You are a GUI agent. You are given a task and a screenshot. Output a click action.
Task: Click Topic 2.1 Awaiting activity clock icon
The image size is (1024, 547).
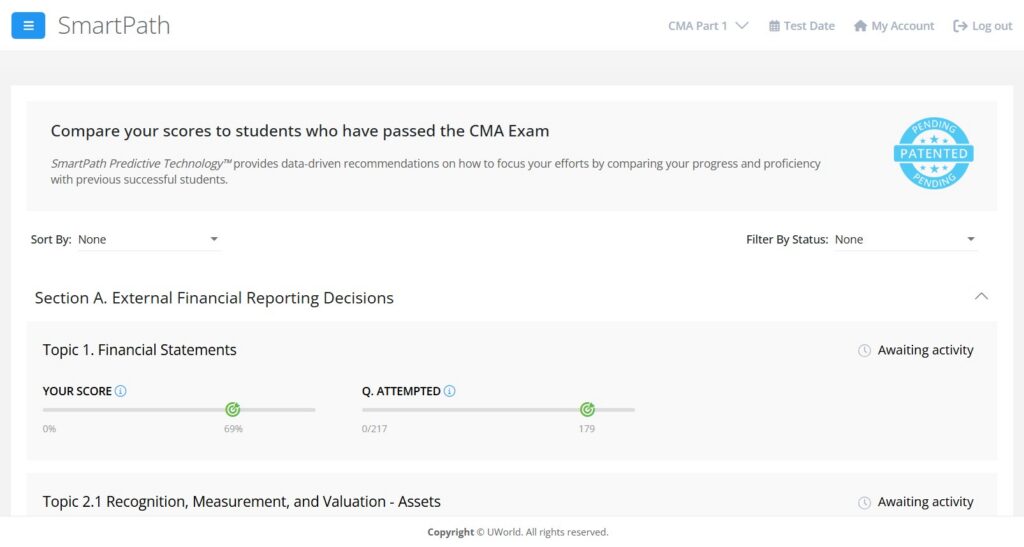(x=864, y=503)
